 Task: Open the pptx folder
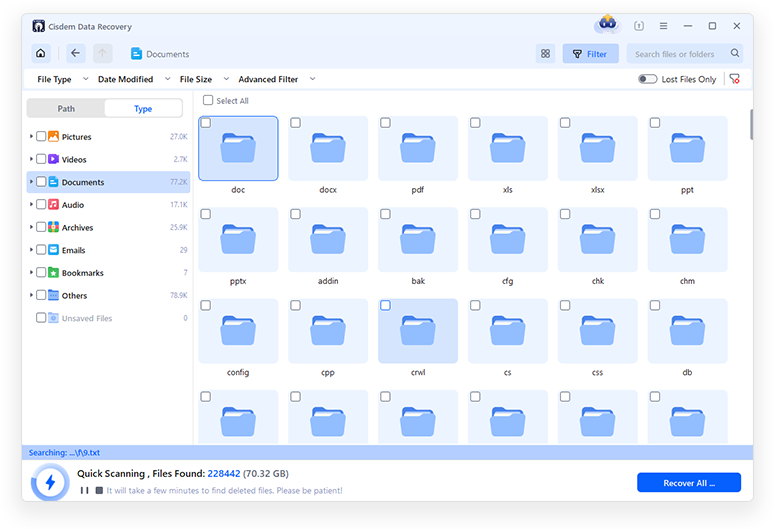[x=238, y=240]
